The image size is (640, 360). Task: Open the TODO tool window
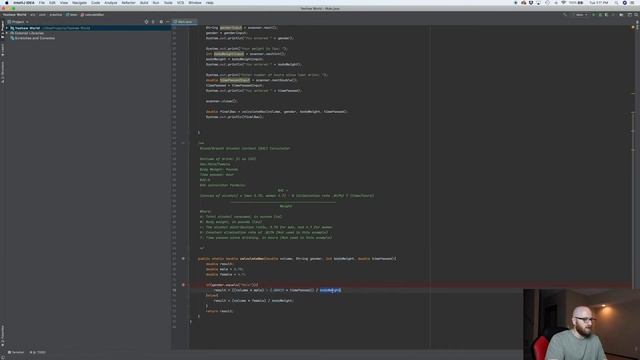pyautogui.click(x=38, y=352)
